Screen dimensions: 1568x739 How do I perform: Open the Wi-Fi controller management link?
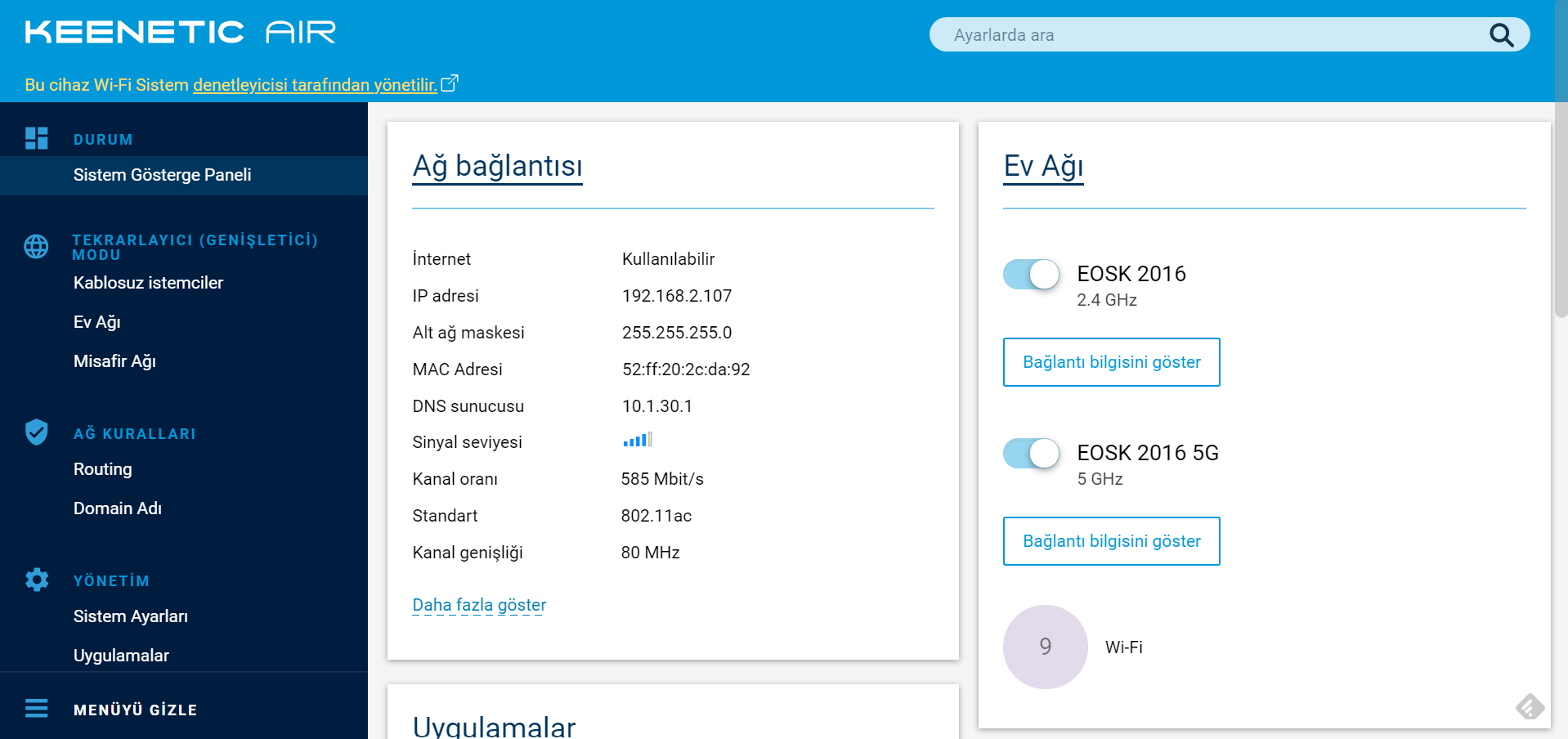315,85
